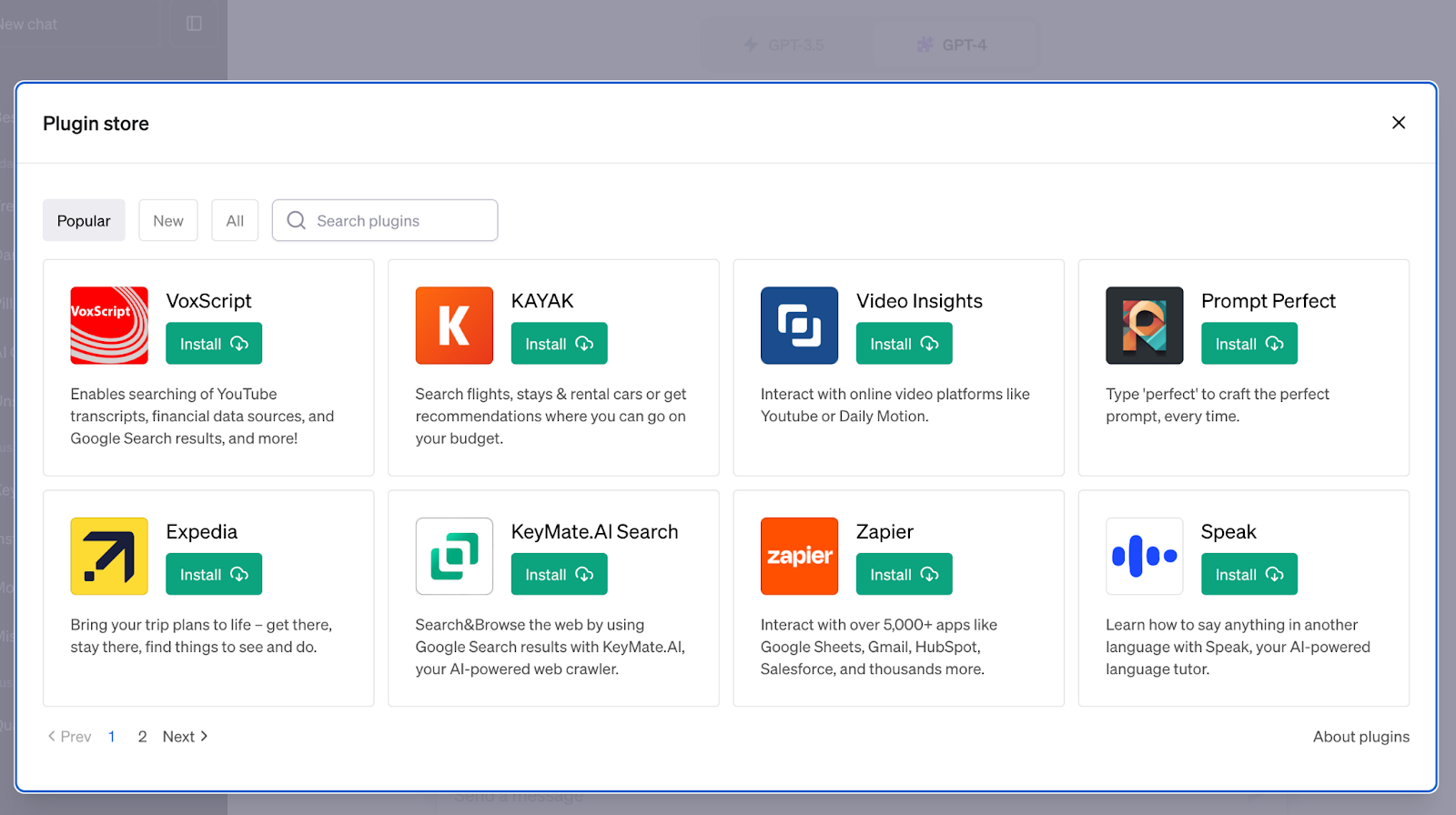Install the VoxScript plugin
The height and width of the screenshot is (815, 1456).
214,344
